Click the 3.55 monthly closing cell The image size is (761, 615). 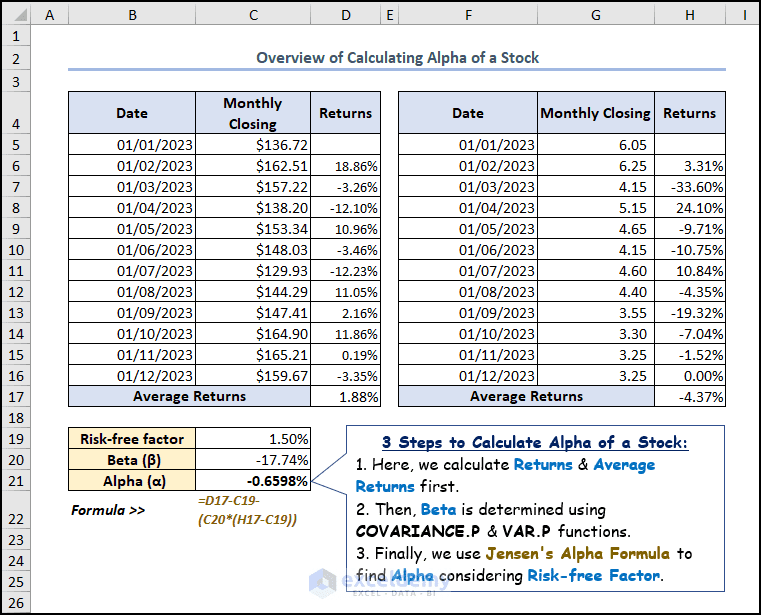[x=596, y=313]
